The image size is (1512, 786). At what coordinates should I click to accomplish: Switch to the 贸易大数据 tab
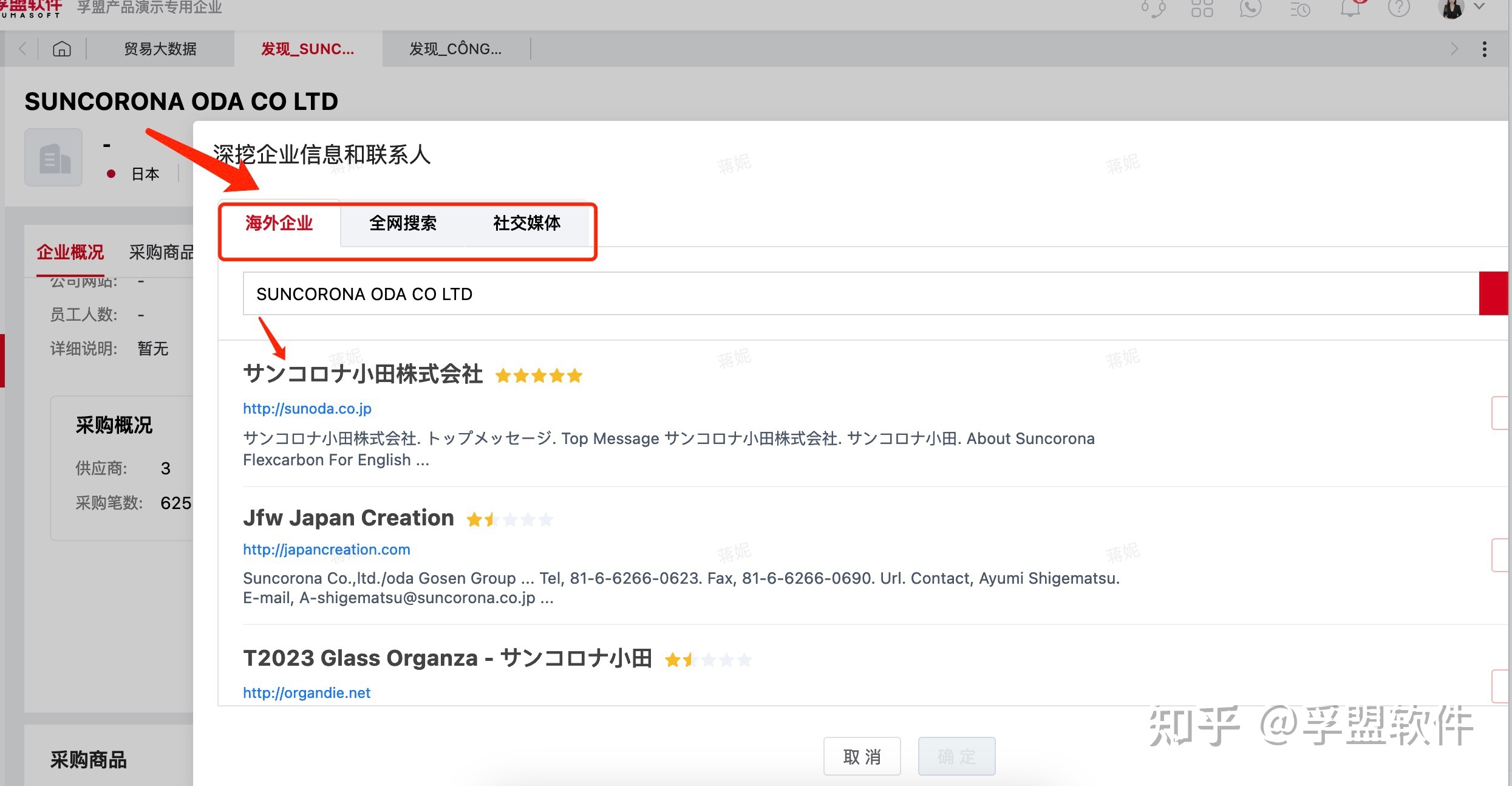[160, 49]
